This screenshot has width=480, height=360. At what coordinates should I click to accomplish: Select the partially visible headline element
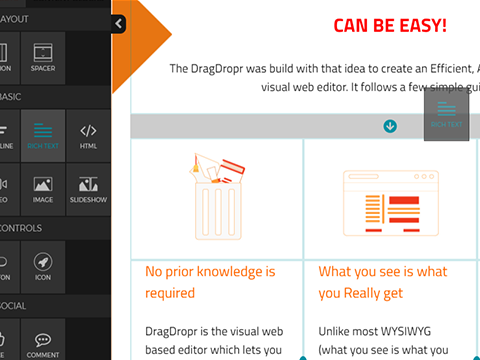click(x=10, y=136)
